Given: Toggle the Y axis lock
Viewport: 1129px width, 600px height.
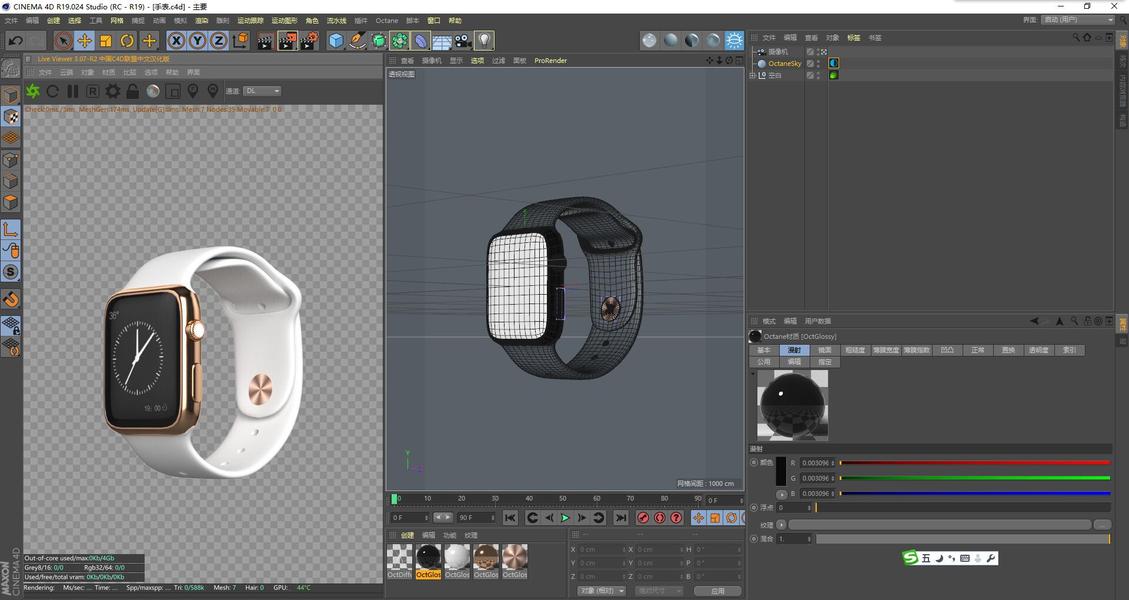Looking at the screenshot, I should tap(197, 40).
